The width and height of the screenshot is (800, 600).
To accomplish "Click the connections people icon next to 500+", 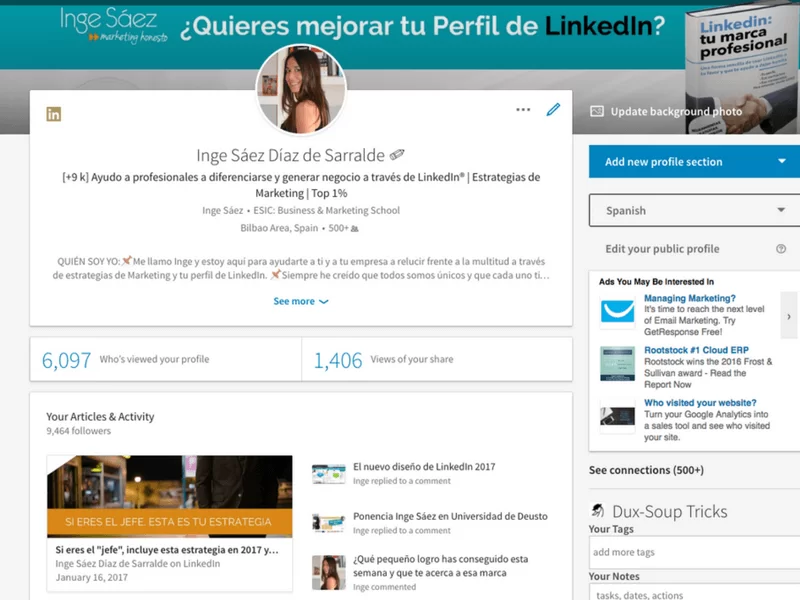I will coord(355,229).
